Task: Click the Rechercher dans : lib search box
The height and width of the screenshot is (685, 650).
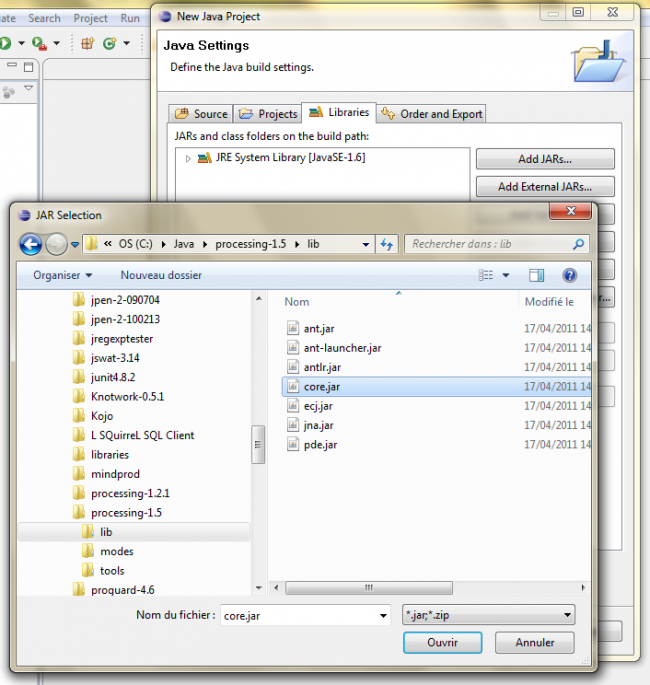Action: pos(497,244)
